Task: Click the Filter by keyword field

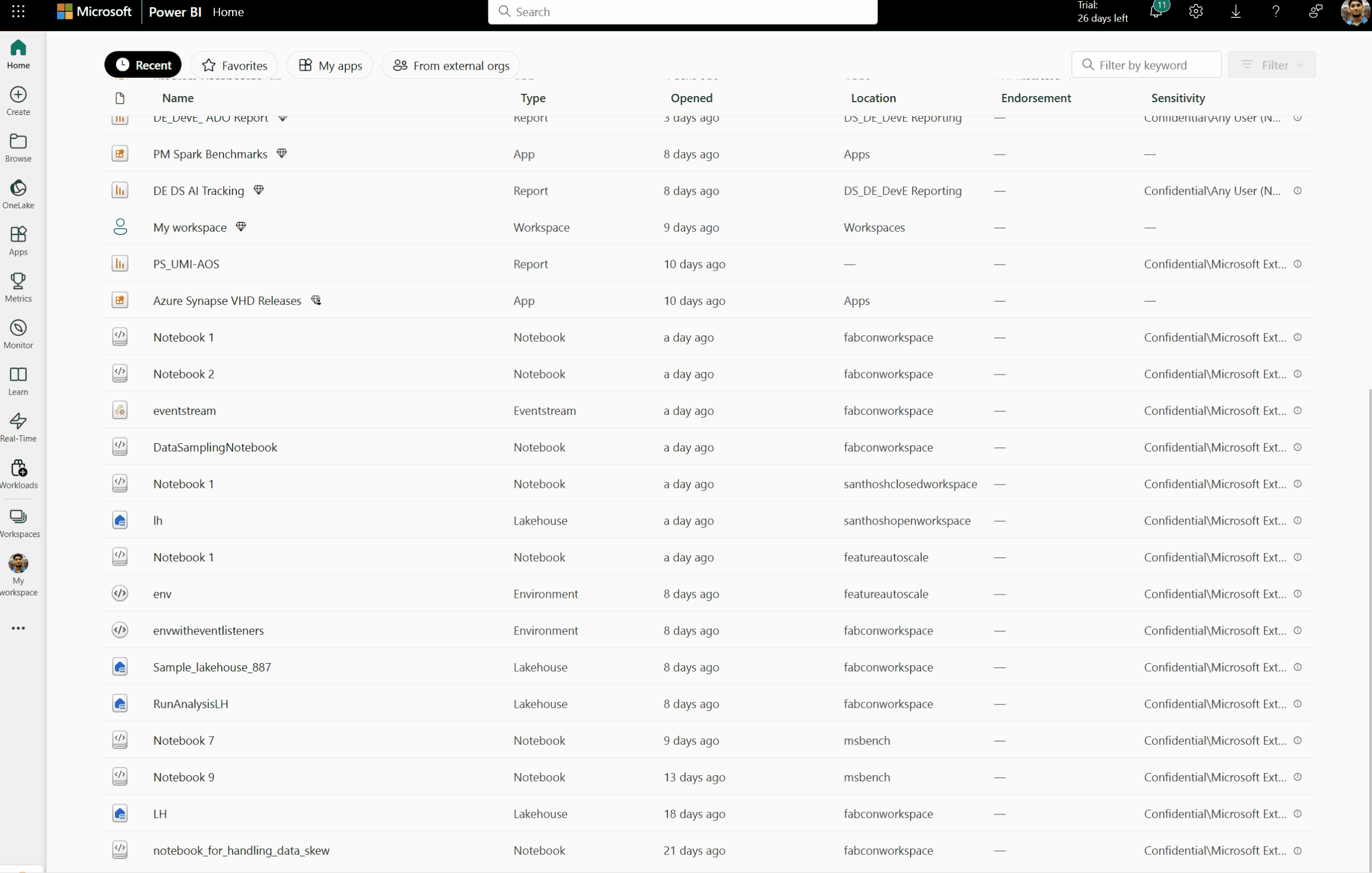Action: tap(1147, 64)
